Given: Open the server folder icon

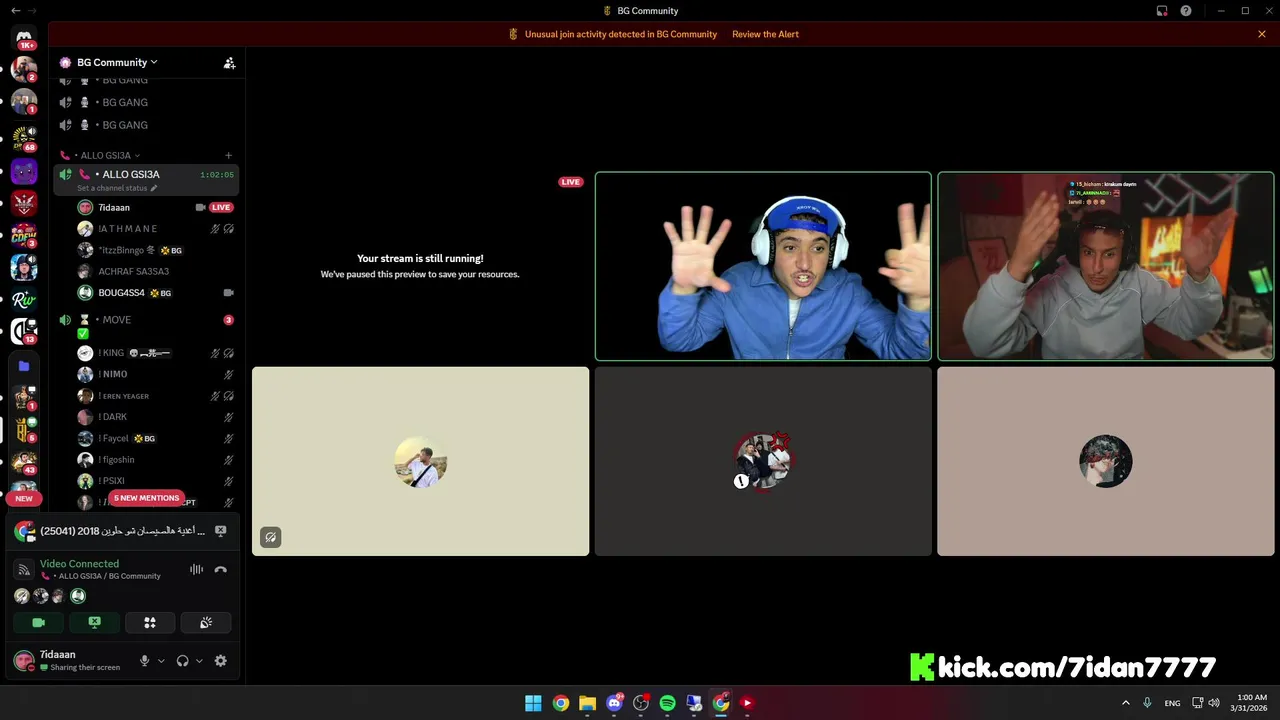Looking at the screenshot, I should click(x=24, y=366).
